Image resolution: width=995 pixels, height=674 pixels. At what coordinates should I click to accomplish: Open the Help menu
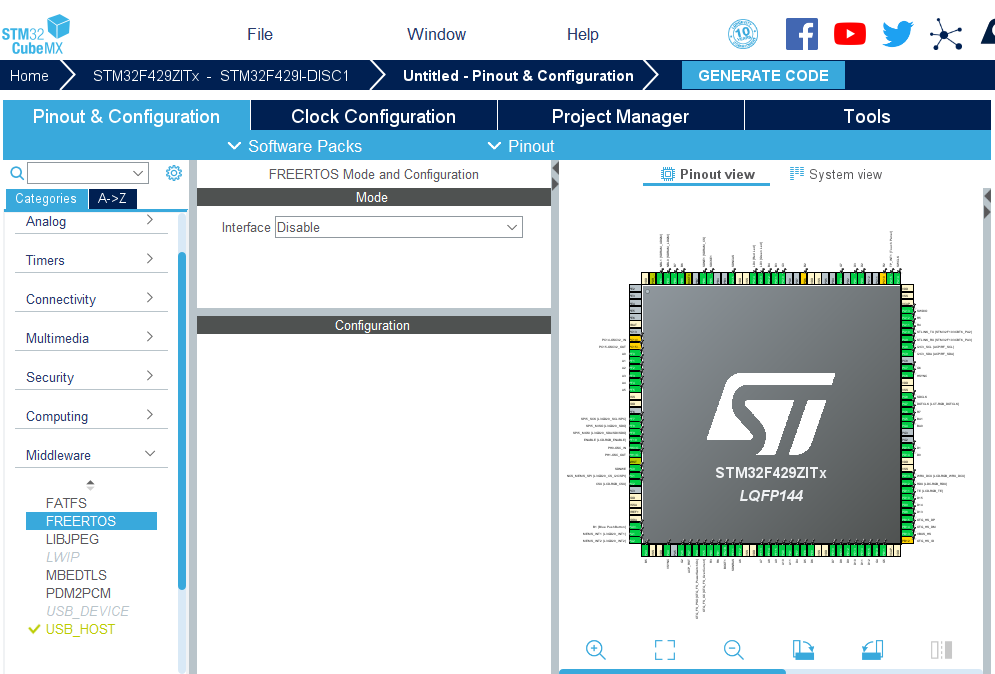coord(583,34)
